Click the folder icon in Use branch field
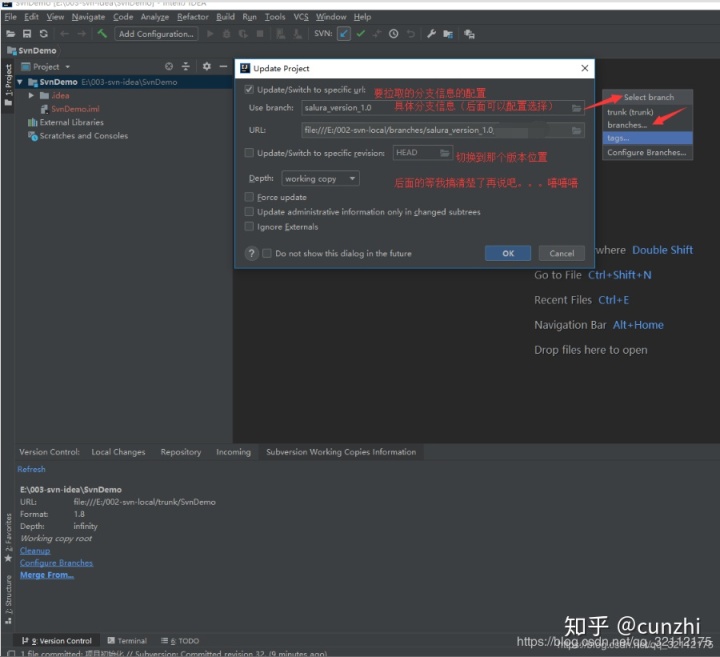 click(x=576, y=108)
